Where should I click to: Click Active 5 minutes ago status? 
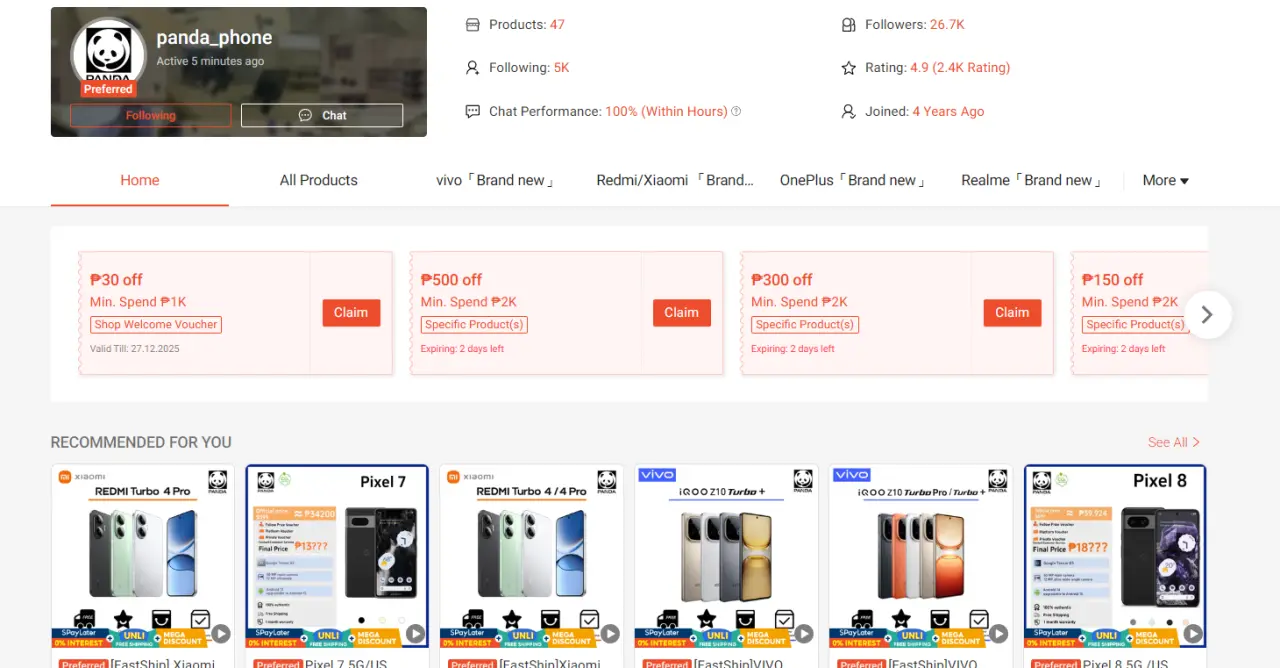[210, 61]
